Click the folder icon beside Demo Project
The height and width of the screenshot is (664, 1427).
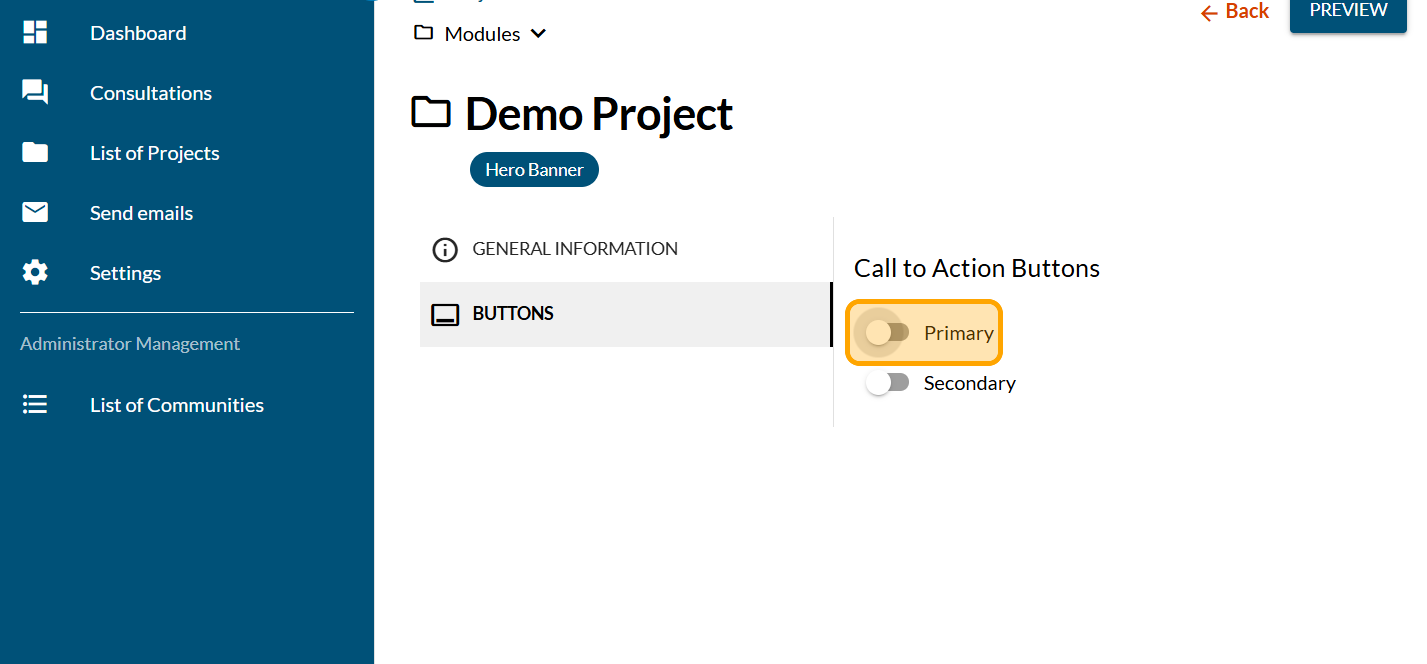click(432, 113)
